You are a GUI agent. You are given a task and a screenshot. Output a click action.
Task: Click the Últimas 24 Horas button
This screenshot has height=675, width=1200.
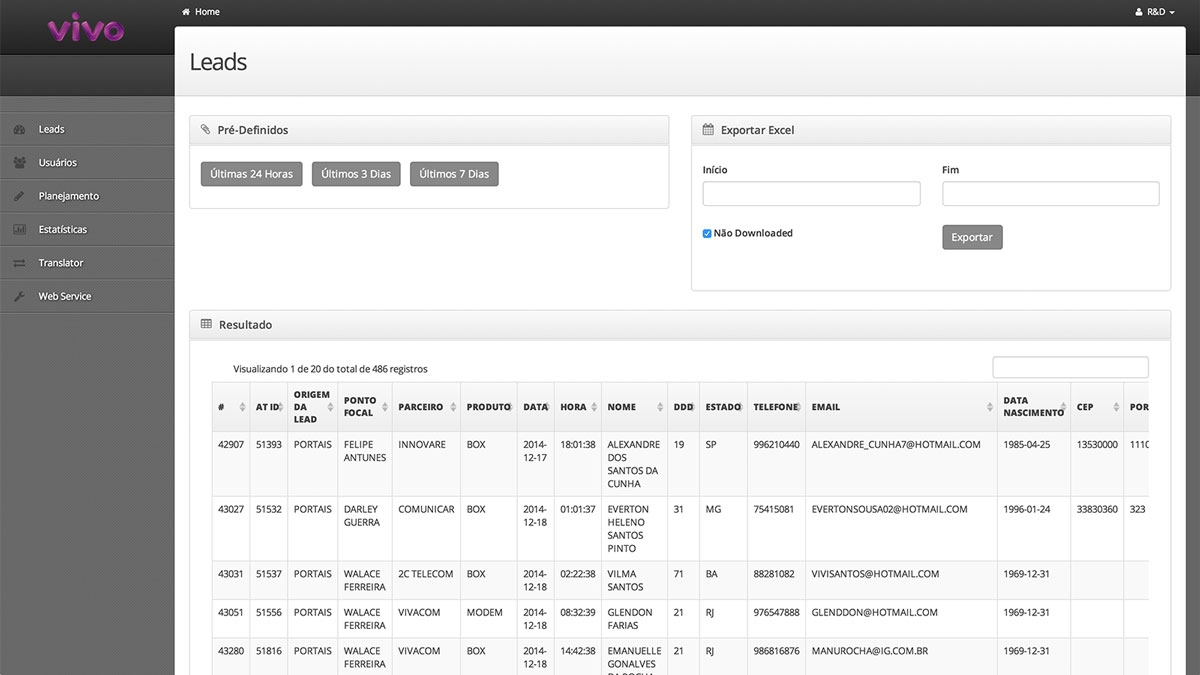pyautogui.click(x=251, y=174)
